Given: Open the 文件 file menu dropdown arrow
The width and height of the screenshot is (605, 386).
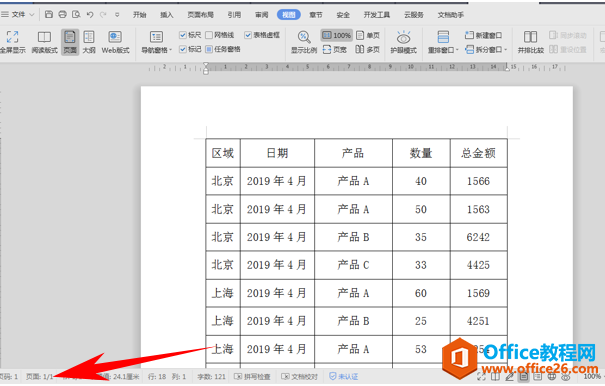Looking at the screenshot, I should point(32,15).
